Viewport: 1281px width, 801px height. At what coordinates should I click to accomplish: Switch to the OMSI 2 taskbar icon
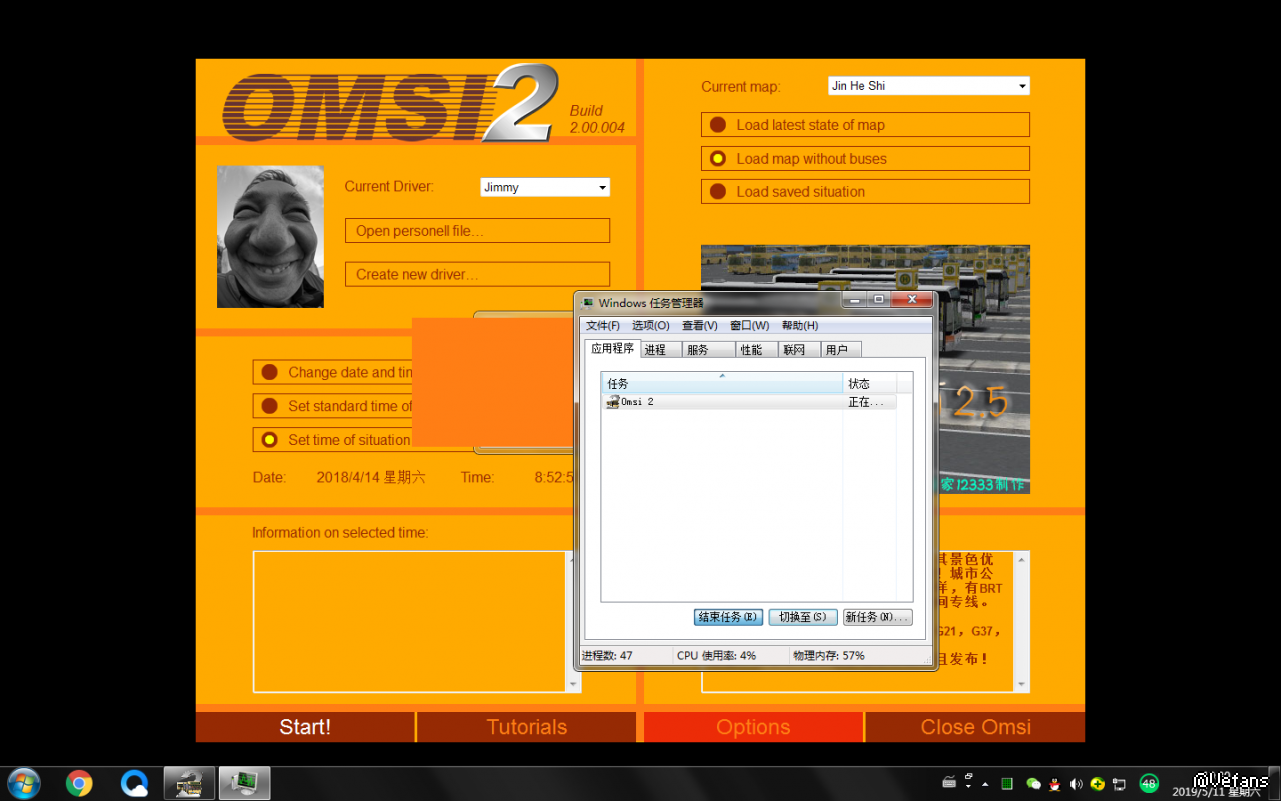click(x=189, y=782)
